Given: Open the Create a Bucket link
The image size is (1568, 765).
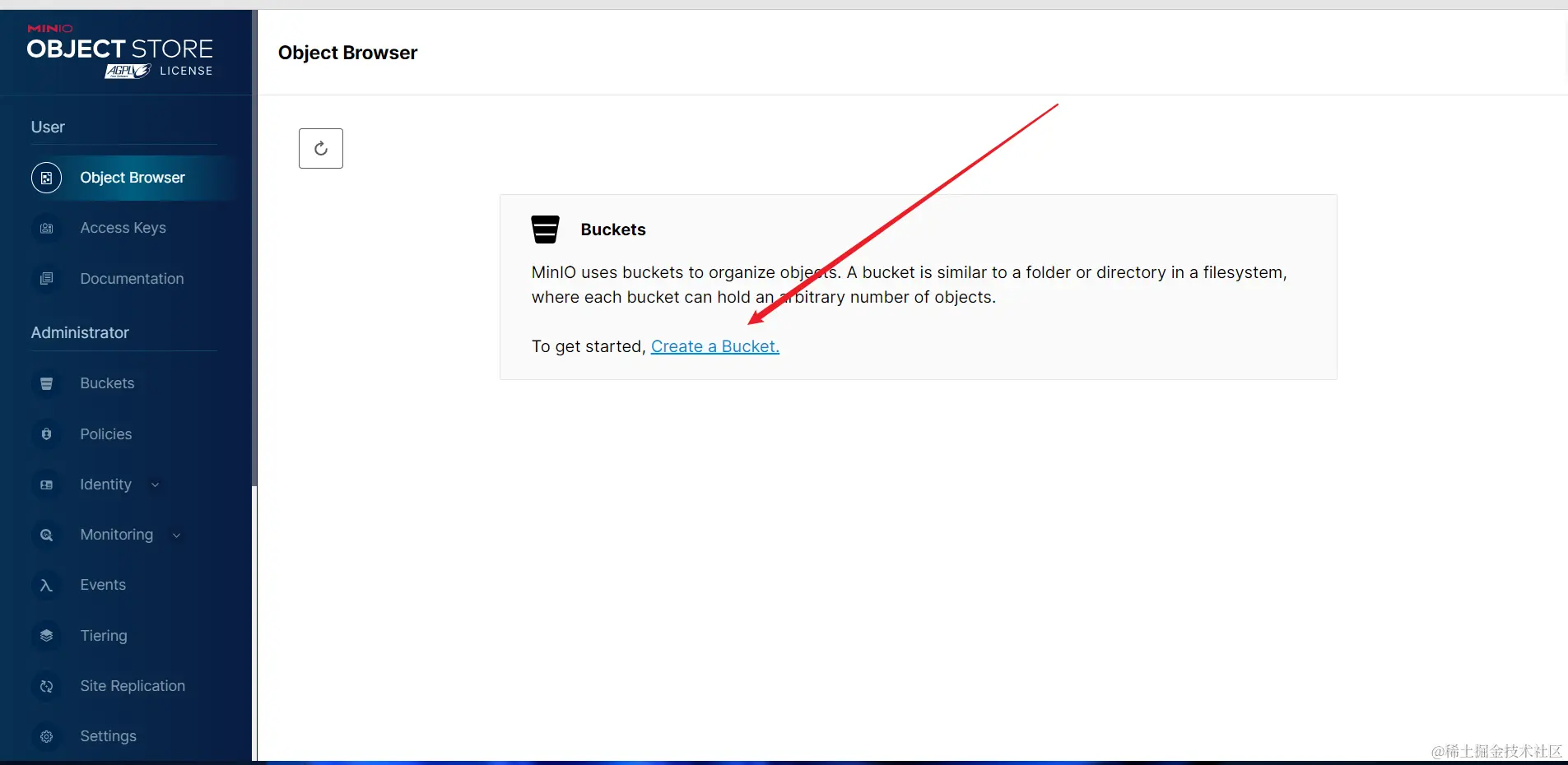Looking at the screenshot, I should point(715,346).
